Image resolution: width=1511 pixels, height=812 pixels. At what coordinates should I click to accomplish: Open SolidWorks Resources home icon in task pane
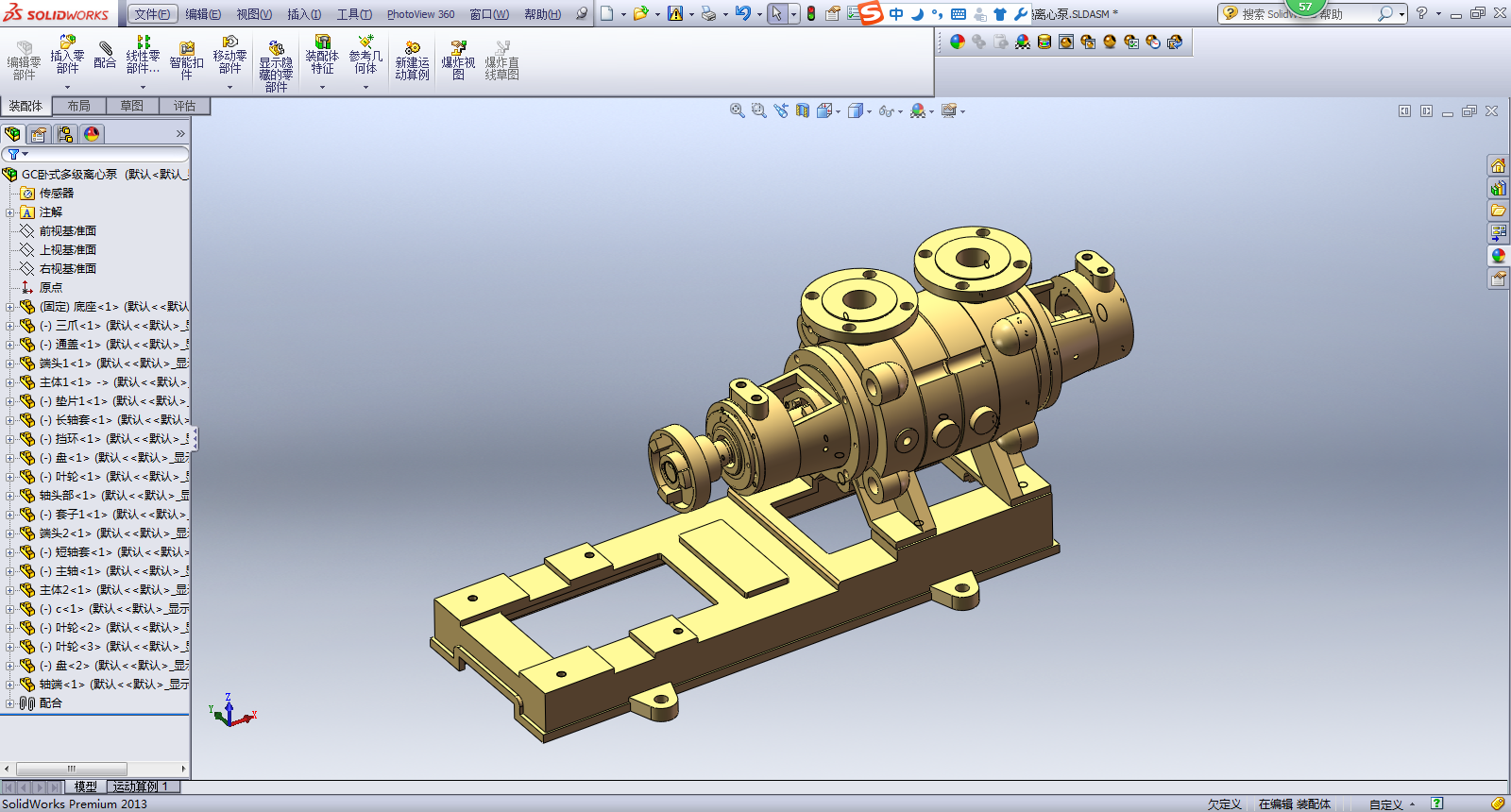click(1498, 166)
